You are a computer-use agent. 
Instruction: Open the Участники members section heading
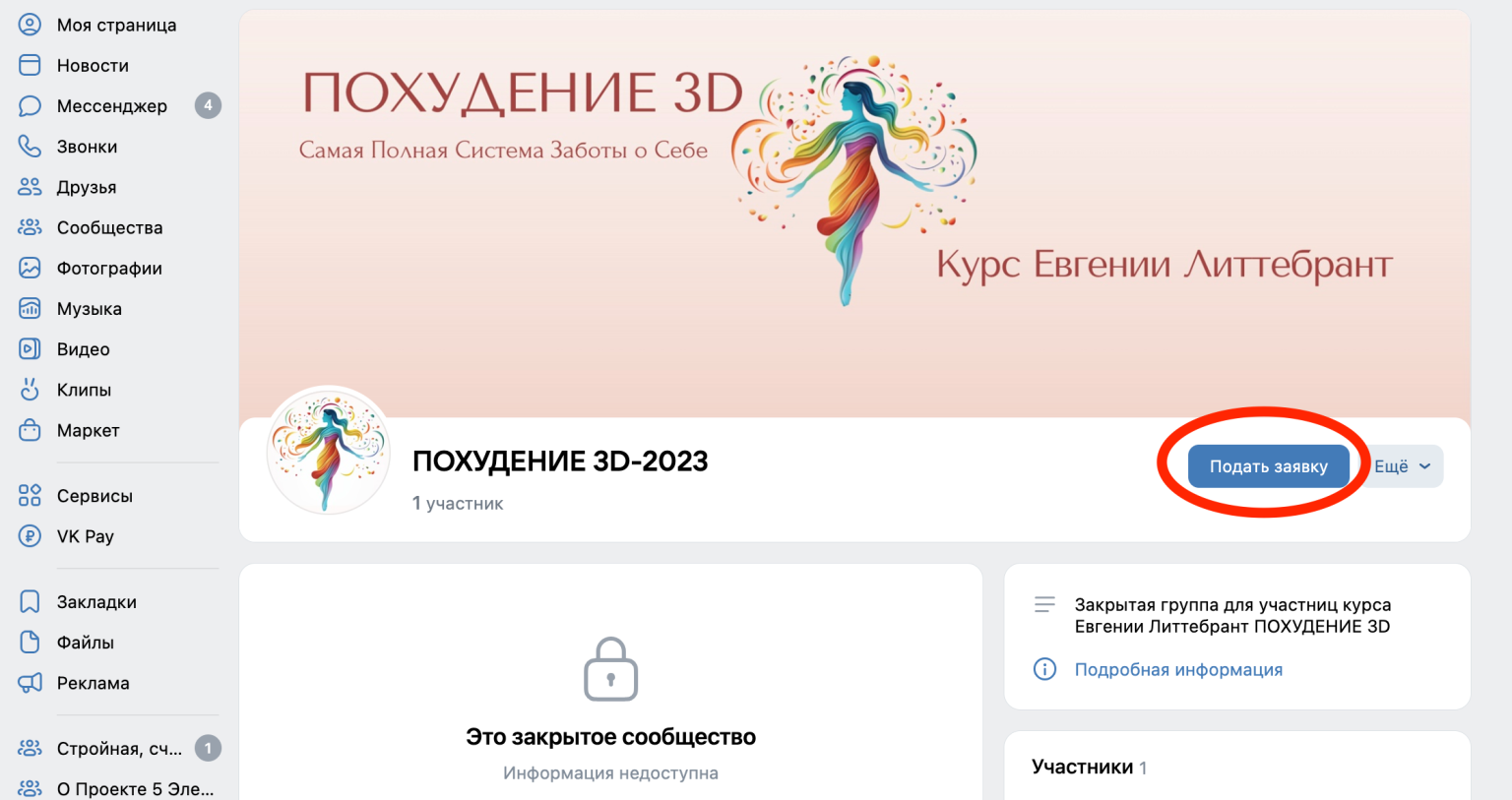click(1082, 767)
